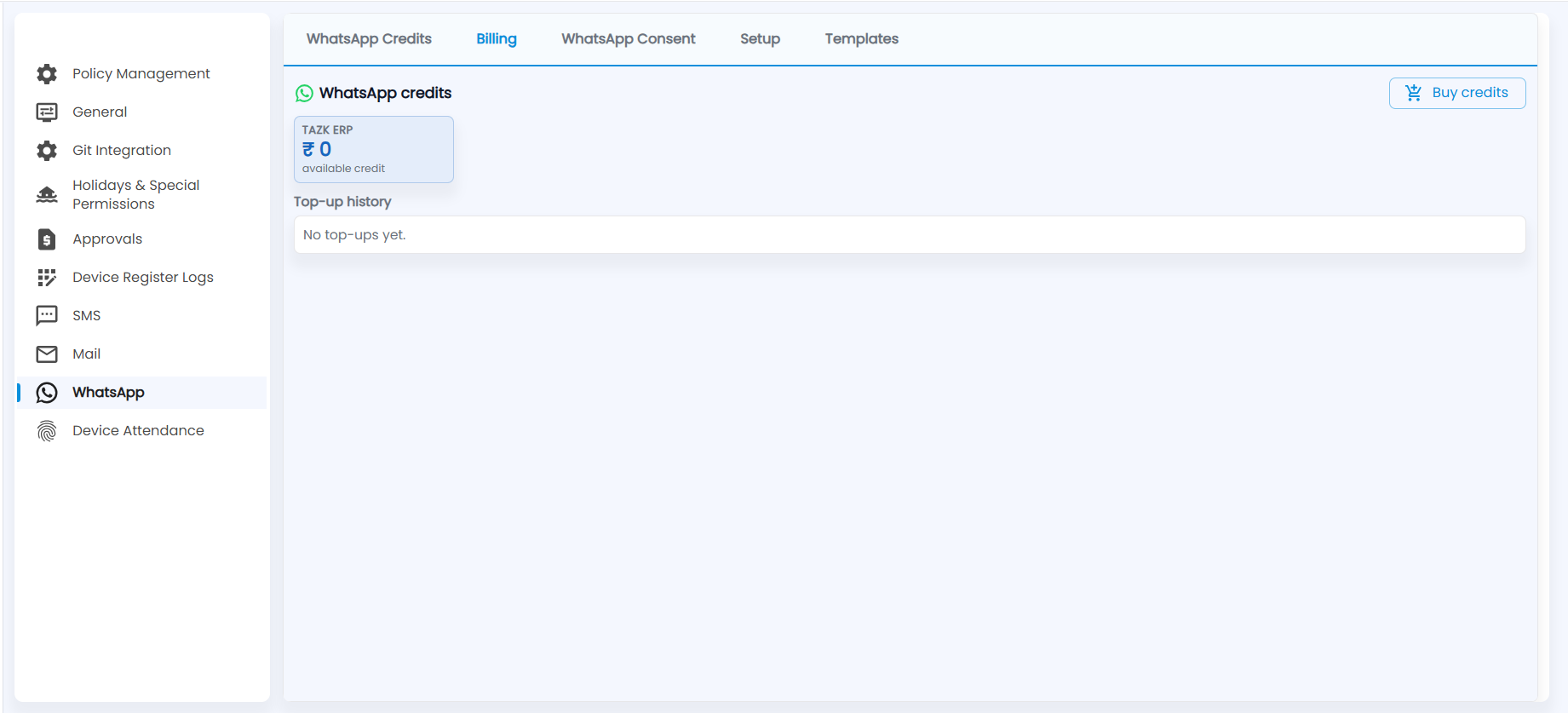Click the Holidays & Special Permissions label
This screenshot has height=713, width=1568.
click(x=136, y=195)
